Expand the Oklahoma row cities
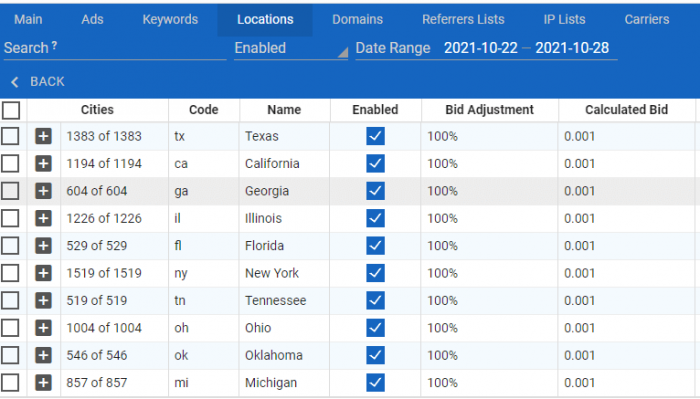Viewport: 700px width, 399px height. tap(43, 355)
